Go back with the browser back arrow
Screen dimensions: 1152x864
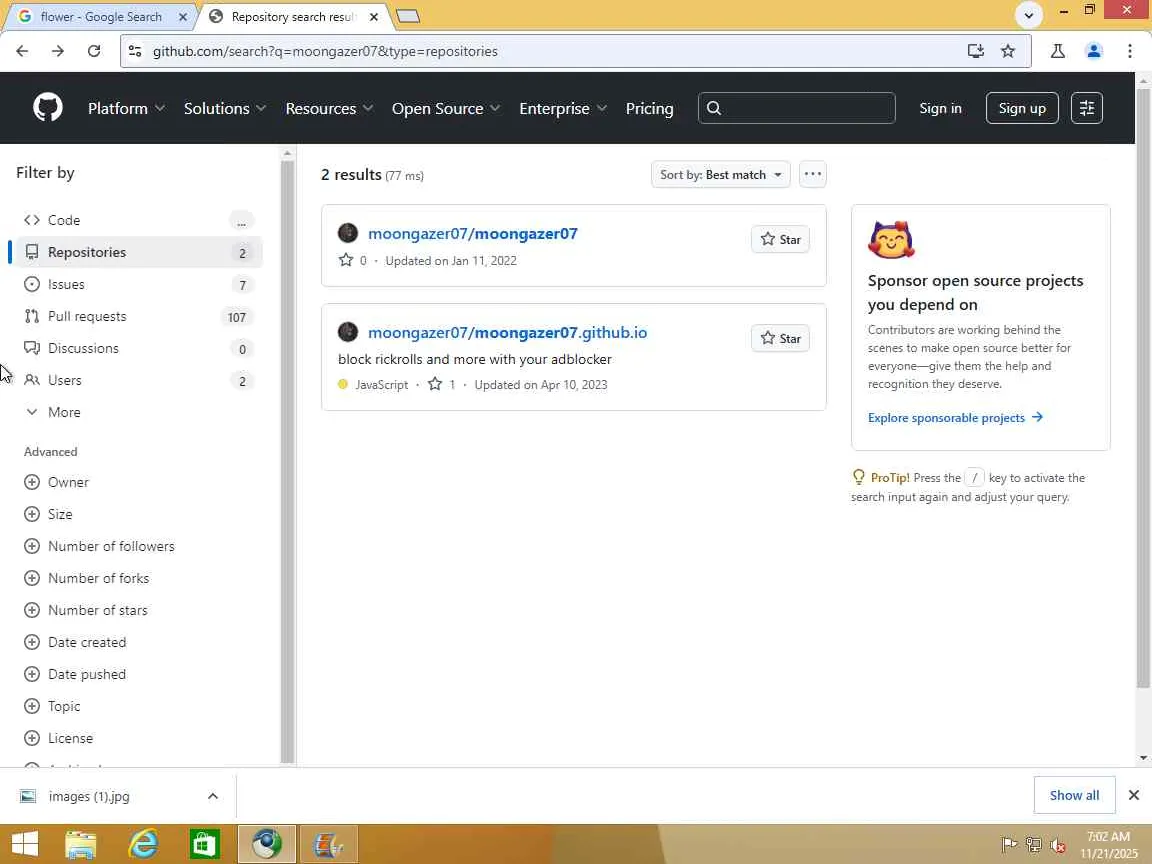tap(22, 51)
